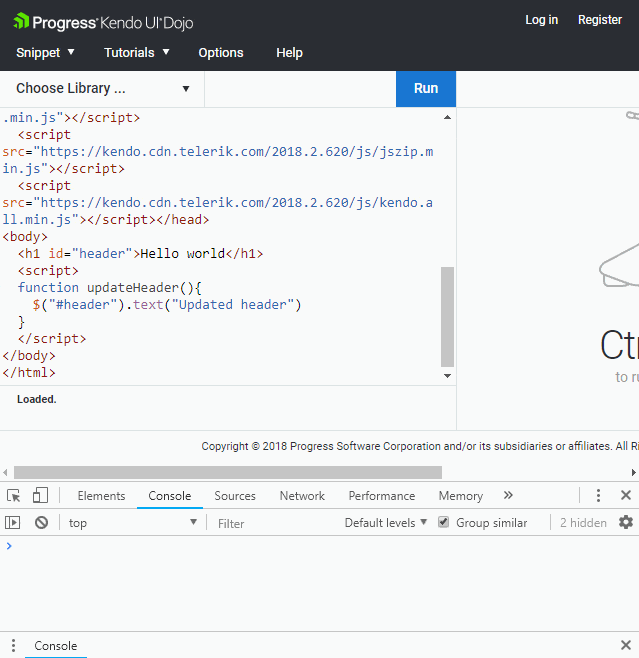Click the Copyright 2018 Progress Software text

[420, 446]
